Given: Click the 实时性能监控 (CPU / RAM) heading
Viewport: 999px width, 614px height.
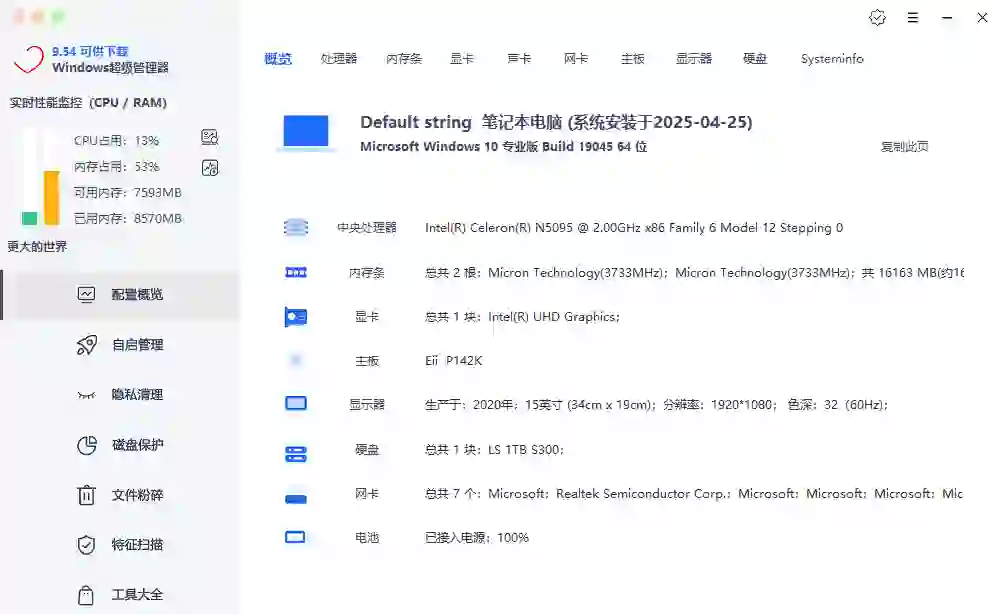Looking at the screenshot, I should [88, 103].
